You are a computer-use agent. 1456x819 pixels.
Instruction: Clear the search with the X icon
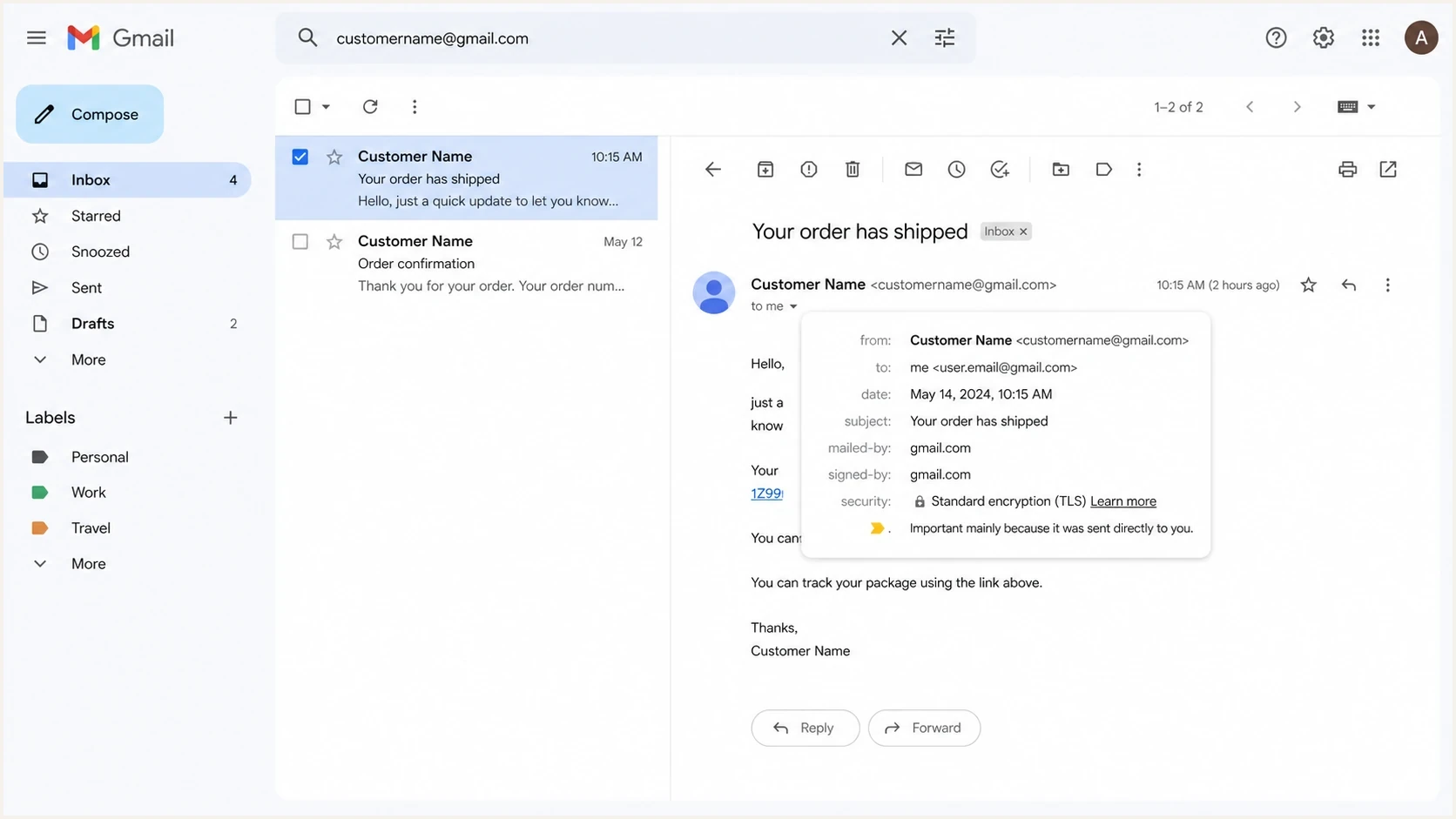(x=899, y=37)
